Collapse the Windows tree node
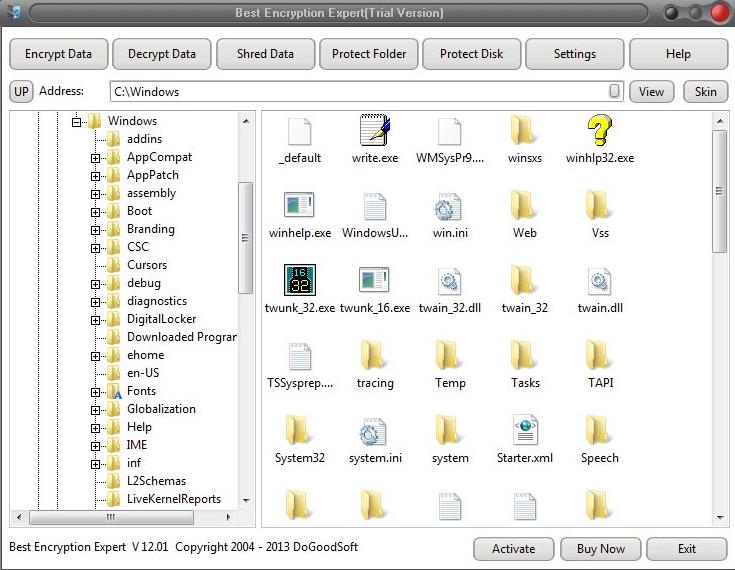 click(x=76, y=122)
